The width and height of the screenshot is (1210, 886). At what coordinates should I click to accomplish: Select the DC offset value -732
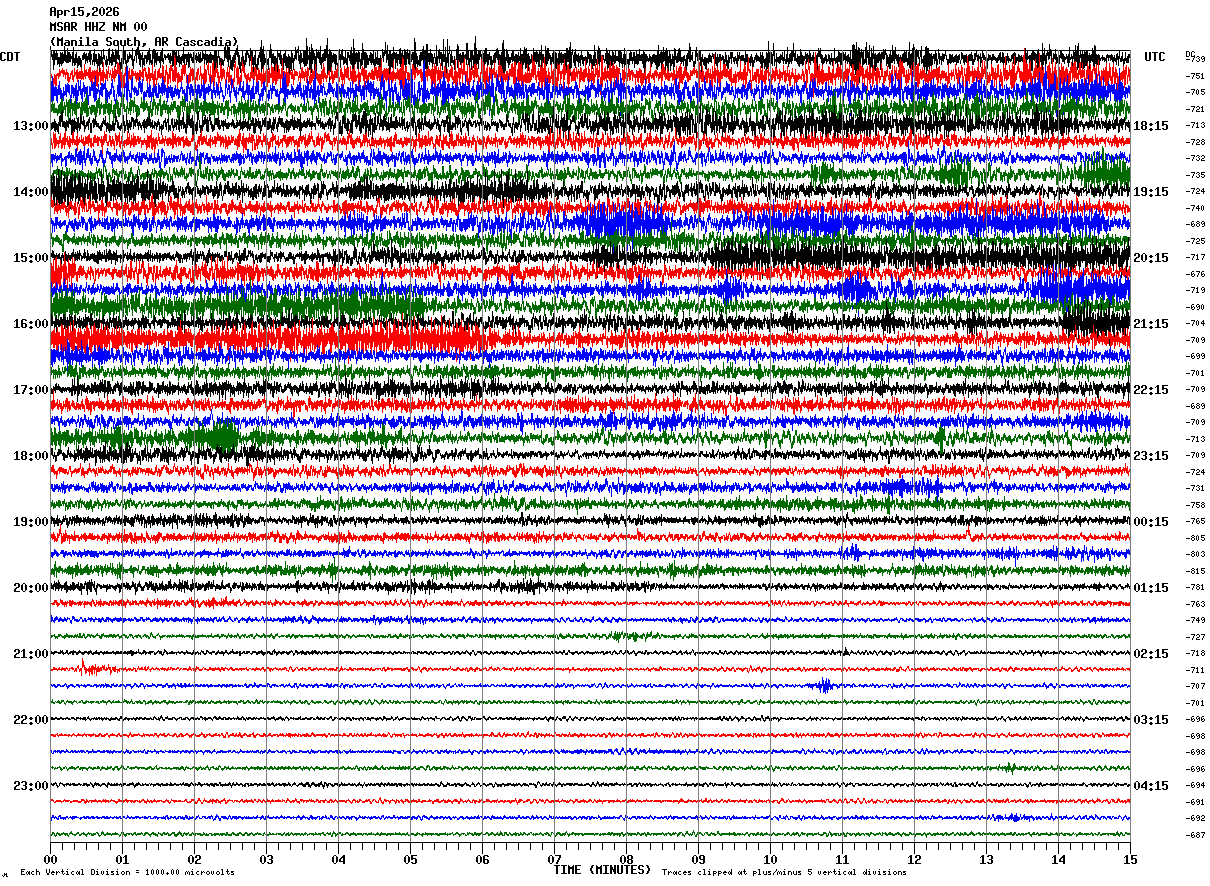click(1195, 158)
